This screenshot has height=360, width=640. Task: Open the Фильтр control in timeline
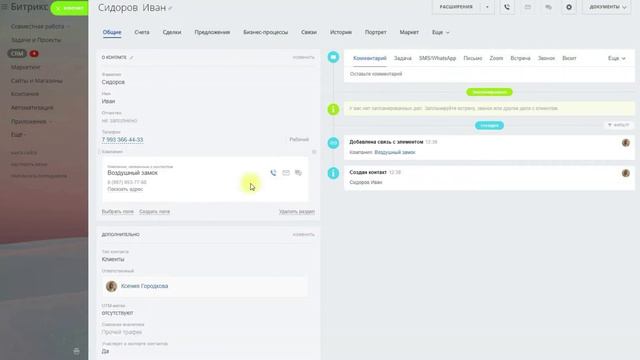[x=619, y=125]
